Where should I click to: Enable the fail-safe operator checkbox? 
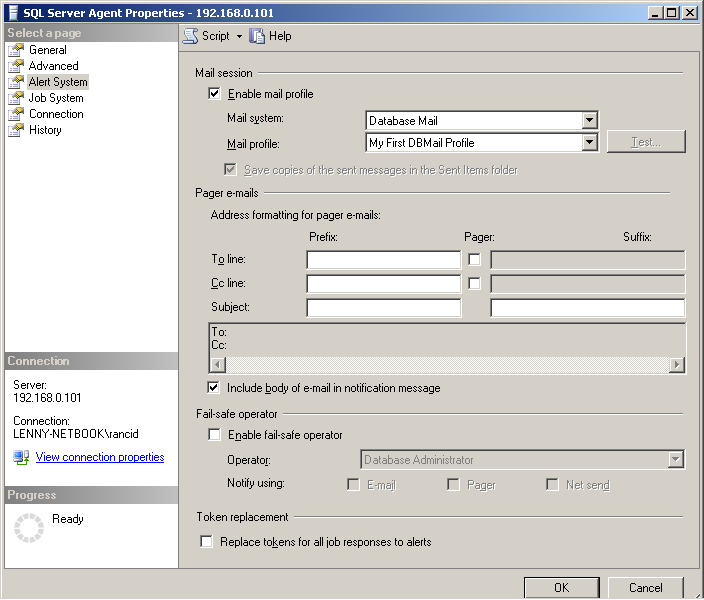215,434
